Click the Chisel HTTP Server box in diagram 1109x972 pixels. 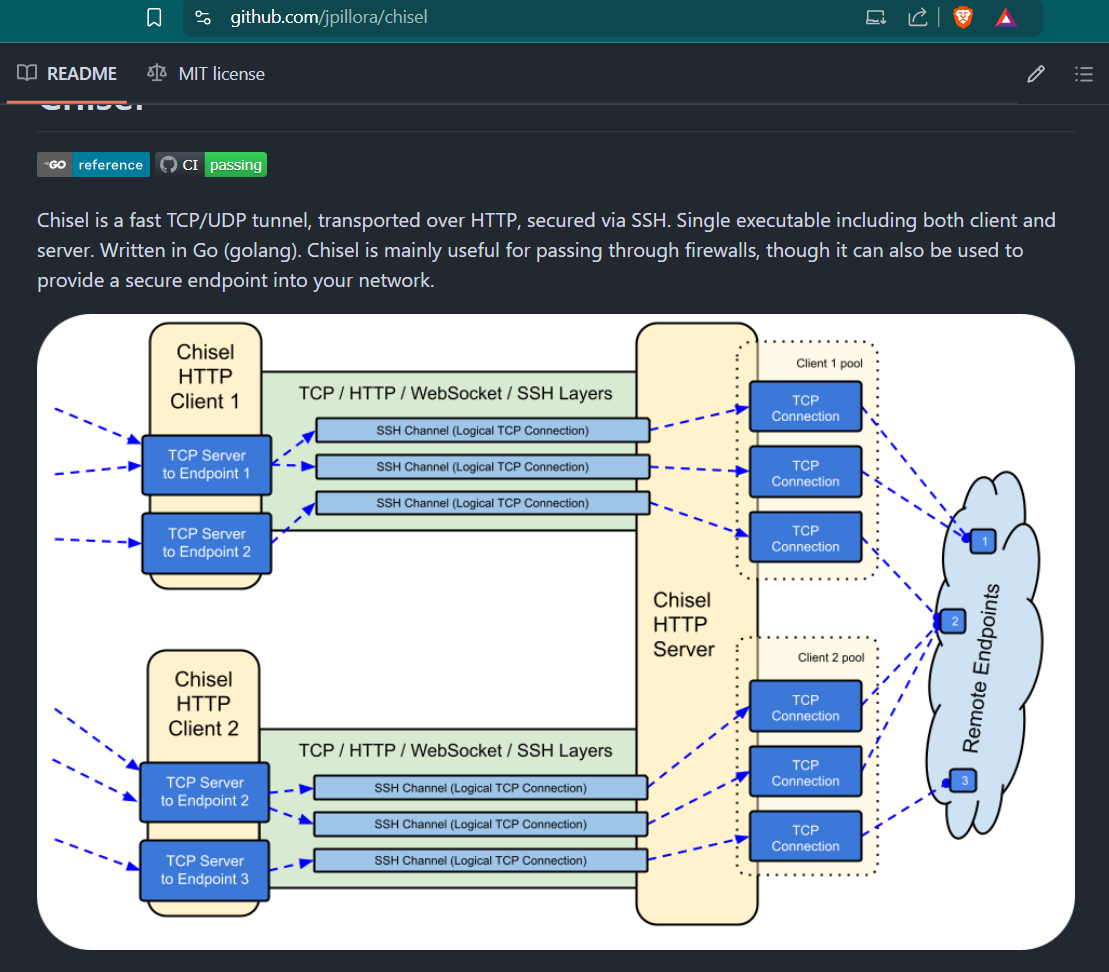point(684,624)
